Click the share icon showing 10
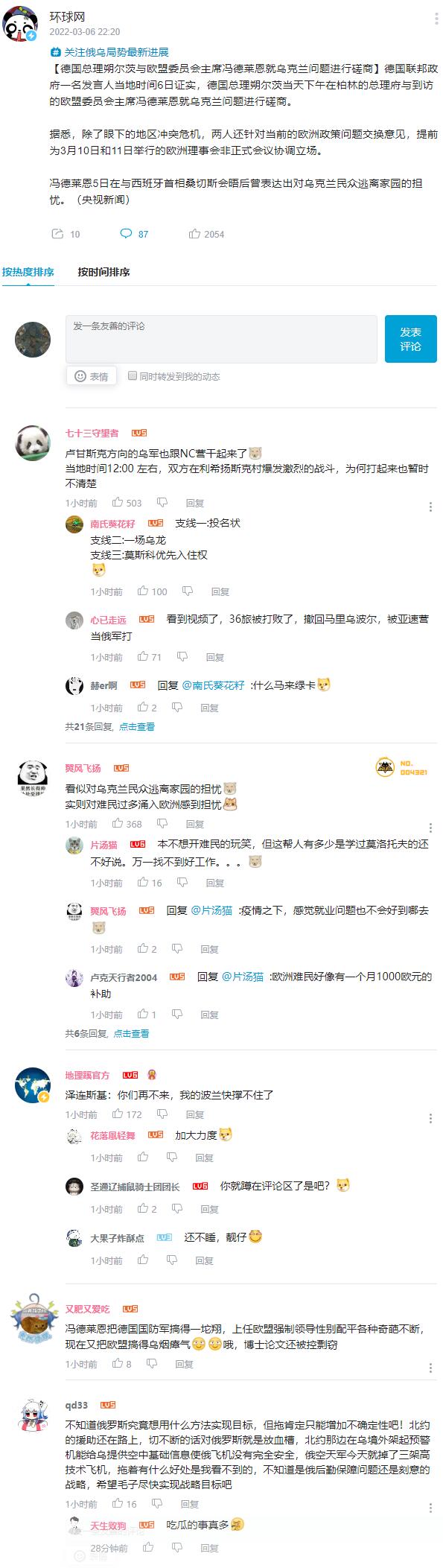443x1568 pixels. [57, 234]
